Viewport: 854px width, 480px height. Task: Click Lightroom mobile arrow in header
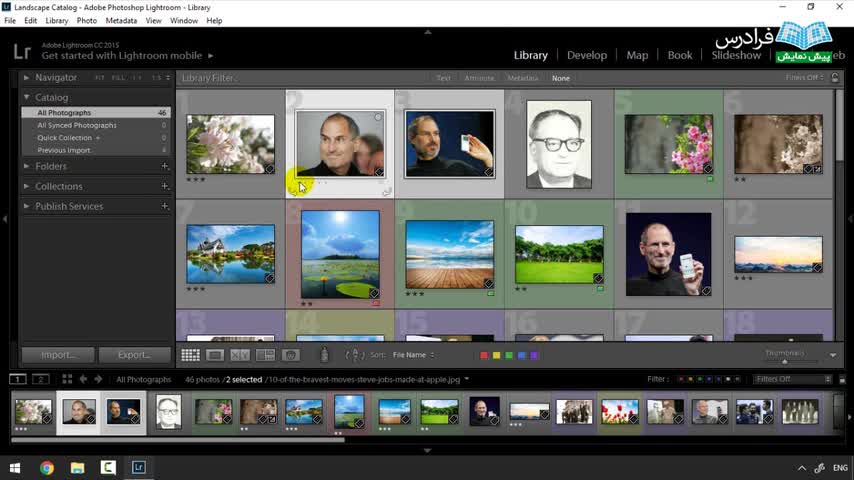click(211, 56)
